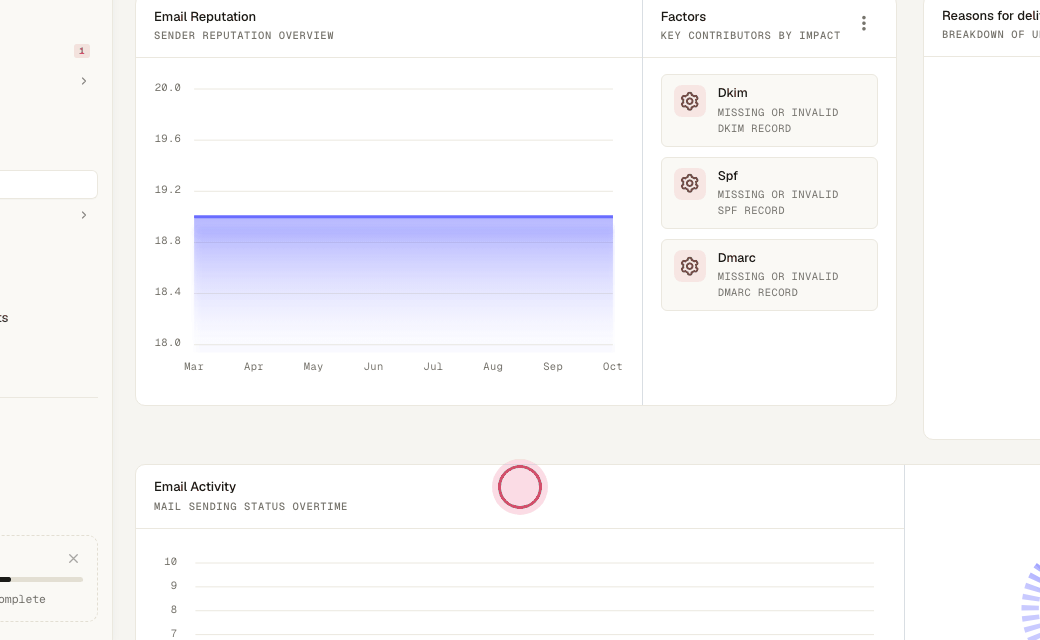This screenshot has height=640, width=1040.
Task: Click the 20.0 axis label
Action: pyautogui.click(x=168, y=88)
